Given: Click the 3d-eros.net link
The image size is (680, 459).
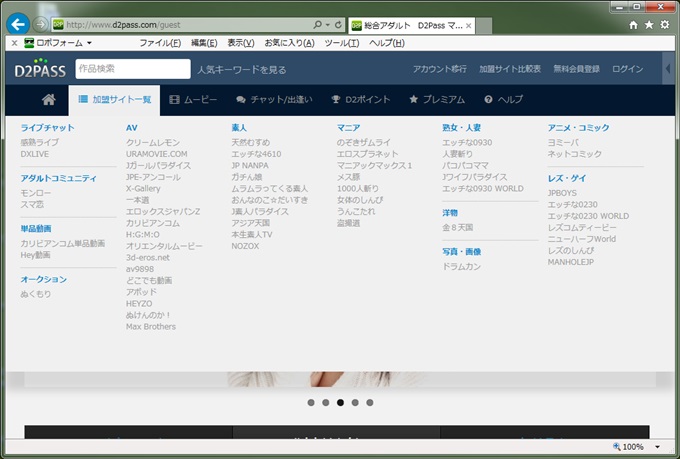Looking at the screenshot, I should pos(147,258).
